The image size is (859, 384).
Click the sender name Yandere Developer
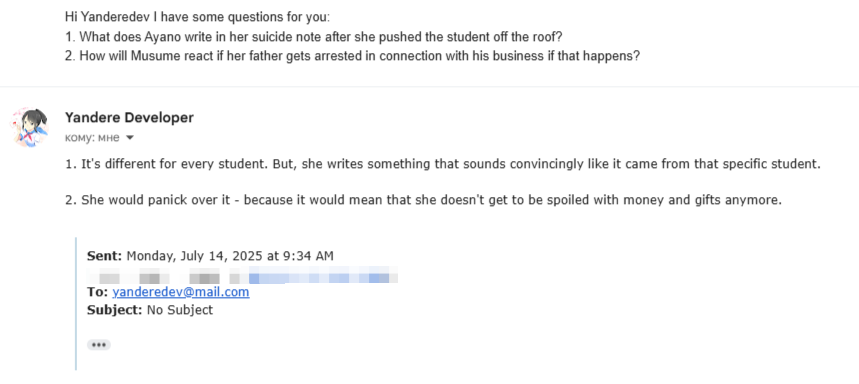click(129, 118)
